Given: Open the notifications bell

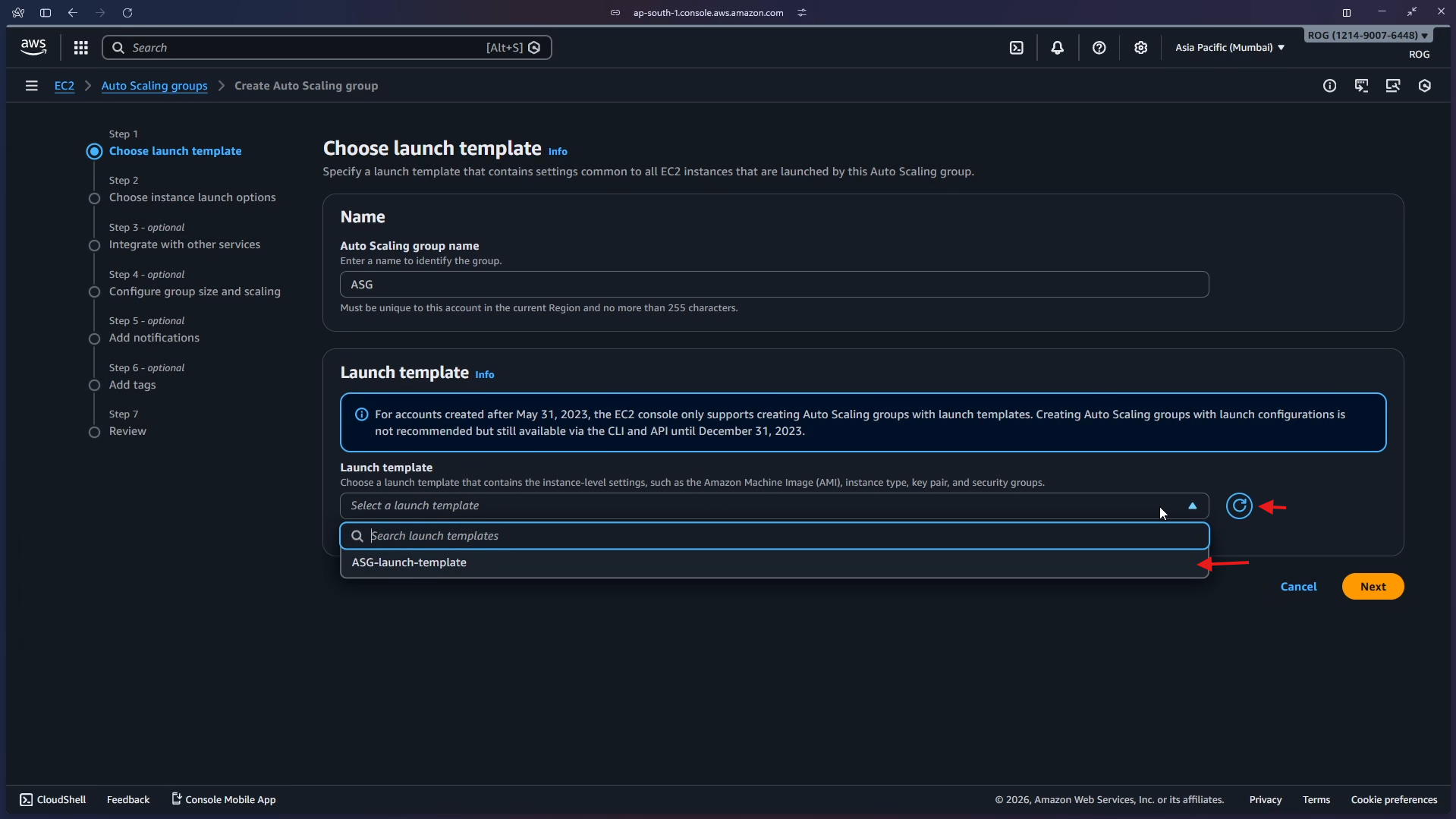Looking at the screenshot, I should pyautogui.click(x=1058, y=47).
